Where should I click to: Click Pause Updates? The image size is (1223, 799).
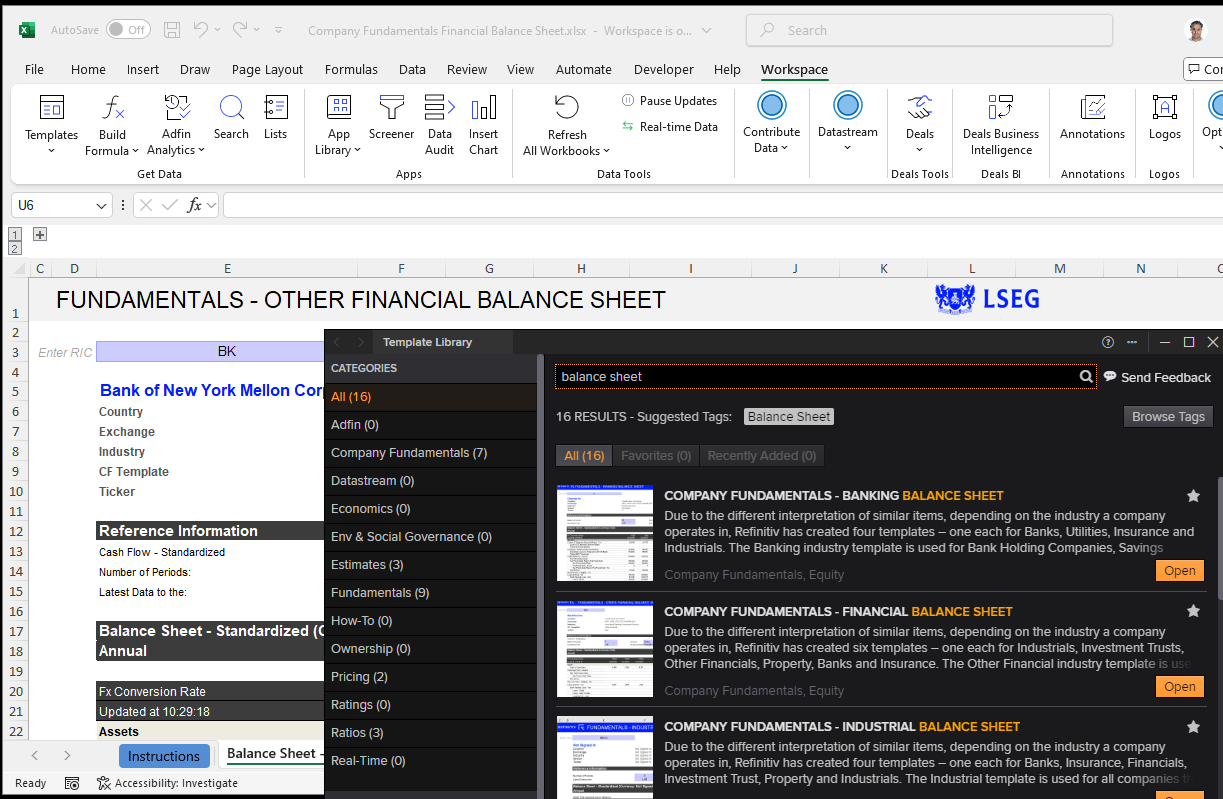point(669,101)
